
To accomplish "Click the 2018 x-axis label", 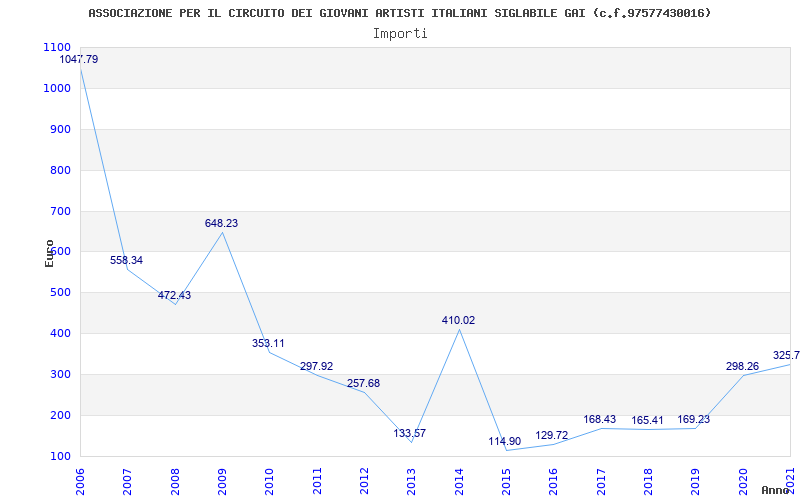I will (x=648, y=481).
